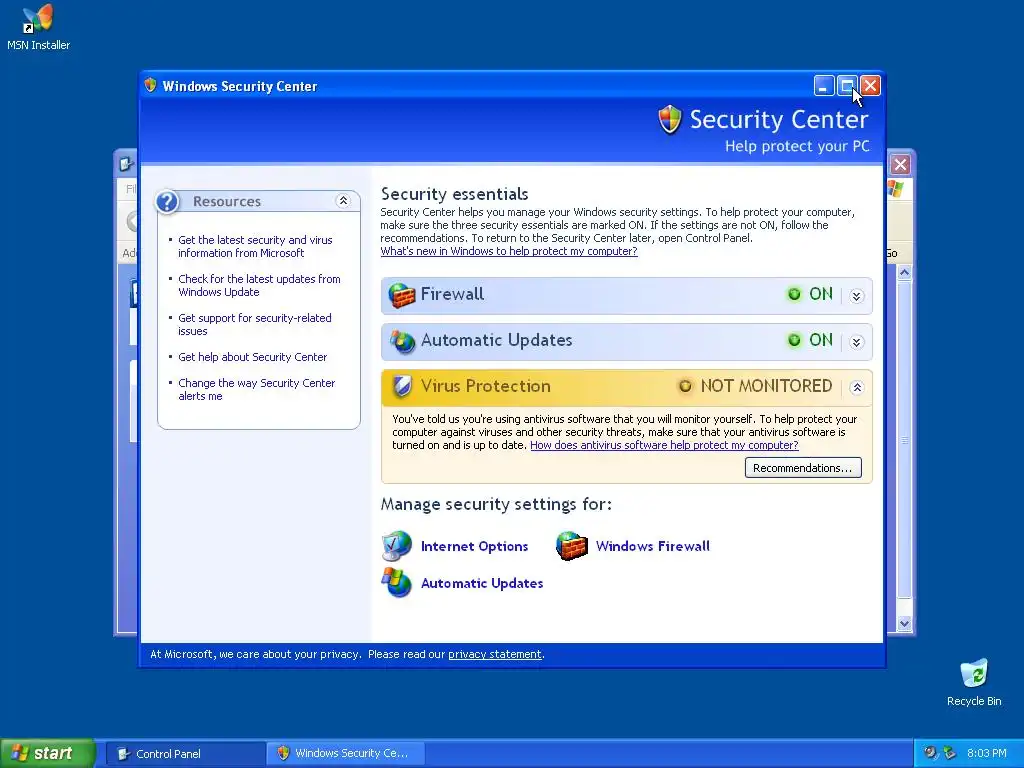Click the Security essentials heading
This screenshot has width=1024, height=768.
(455, 194)
